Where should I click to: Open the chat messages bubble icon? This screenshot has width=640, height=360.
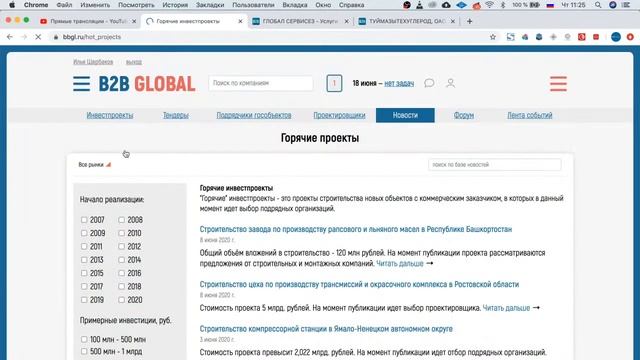click(x=429, y=83)
